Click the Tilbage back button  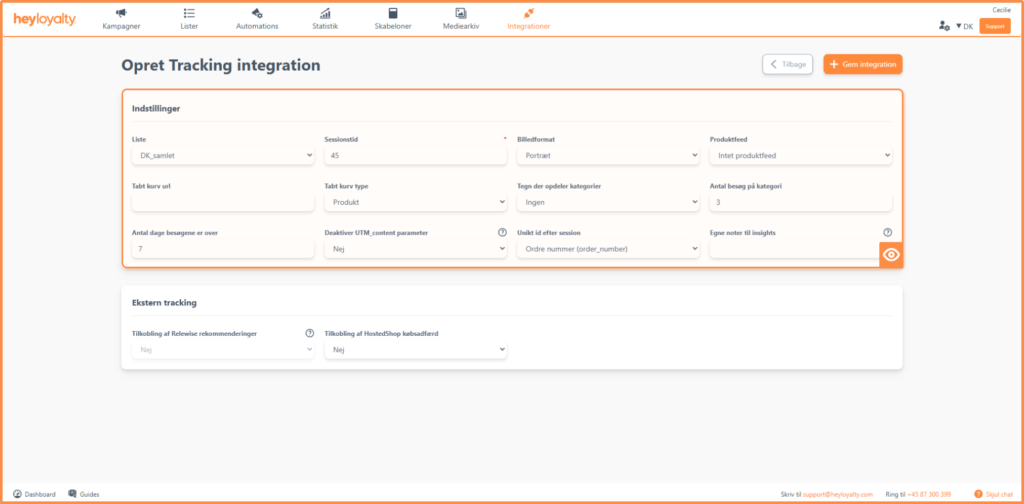pyautogui.click(x=787, y=64)
